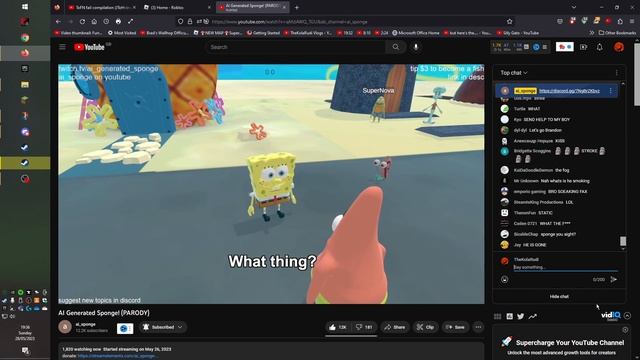Click the Clip button

(x=425, y=327)
